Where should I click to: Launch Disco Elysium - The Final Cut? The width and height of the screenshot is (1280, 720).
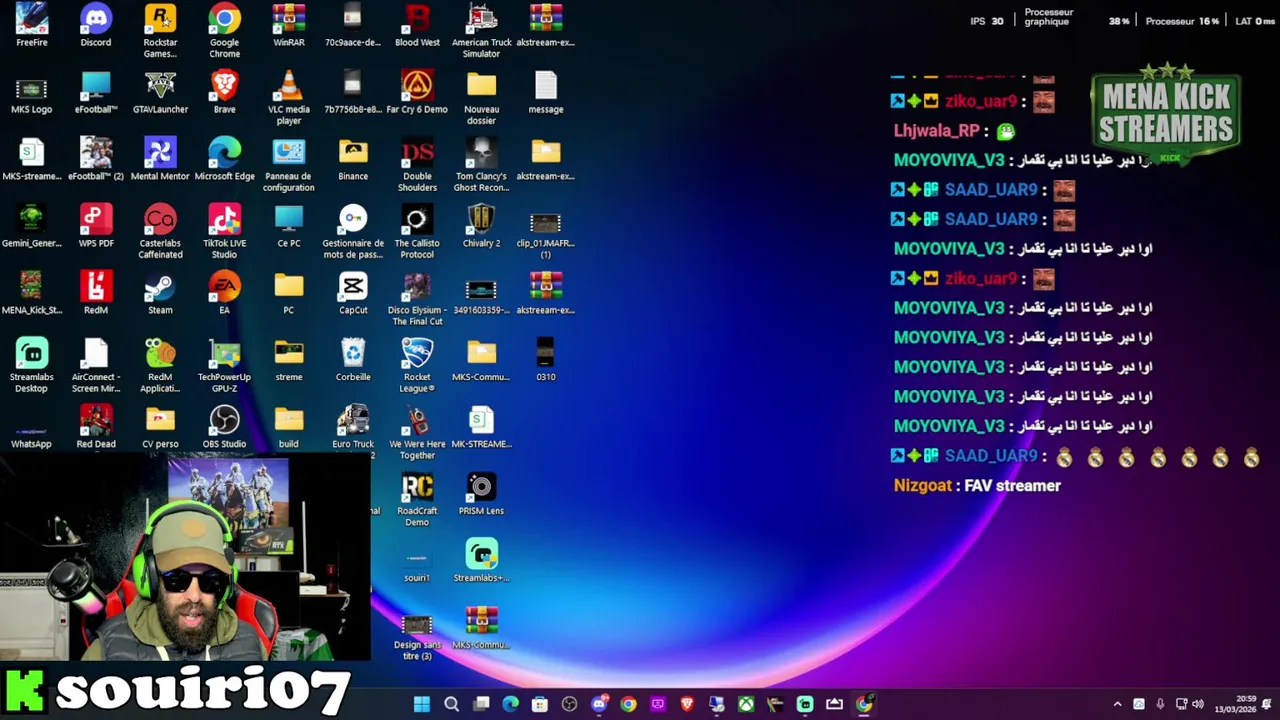pyautogui.click(x=417, y=298)
